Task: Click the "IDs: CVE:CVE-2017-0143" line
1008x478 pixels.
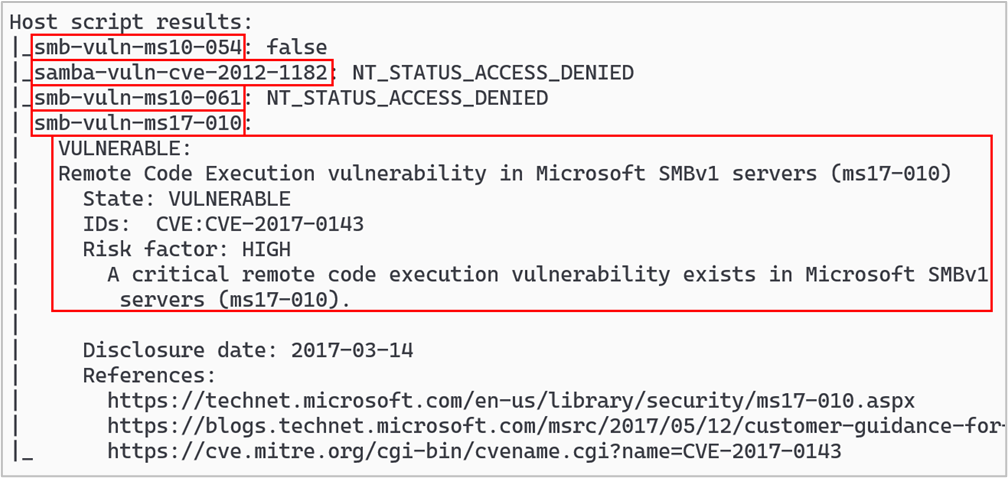Action: tap(223, 224)
